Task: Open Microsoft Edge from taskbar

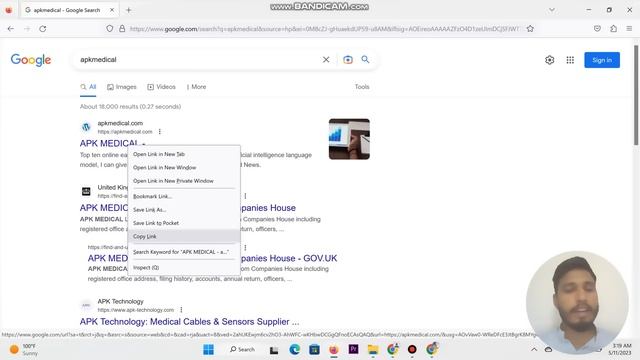Action: point(294,349)
